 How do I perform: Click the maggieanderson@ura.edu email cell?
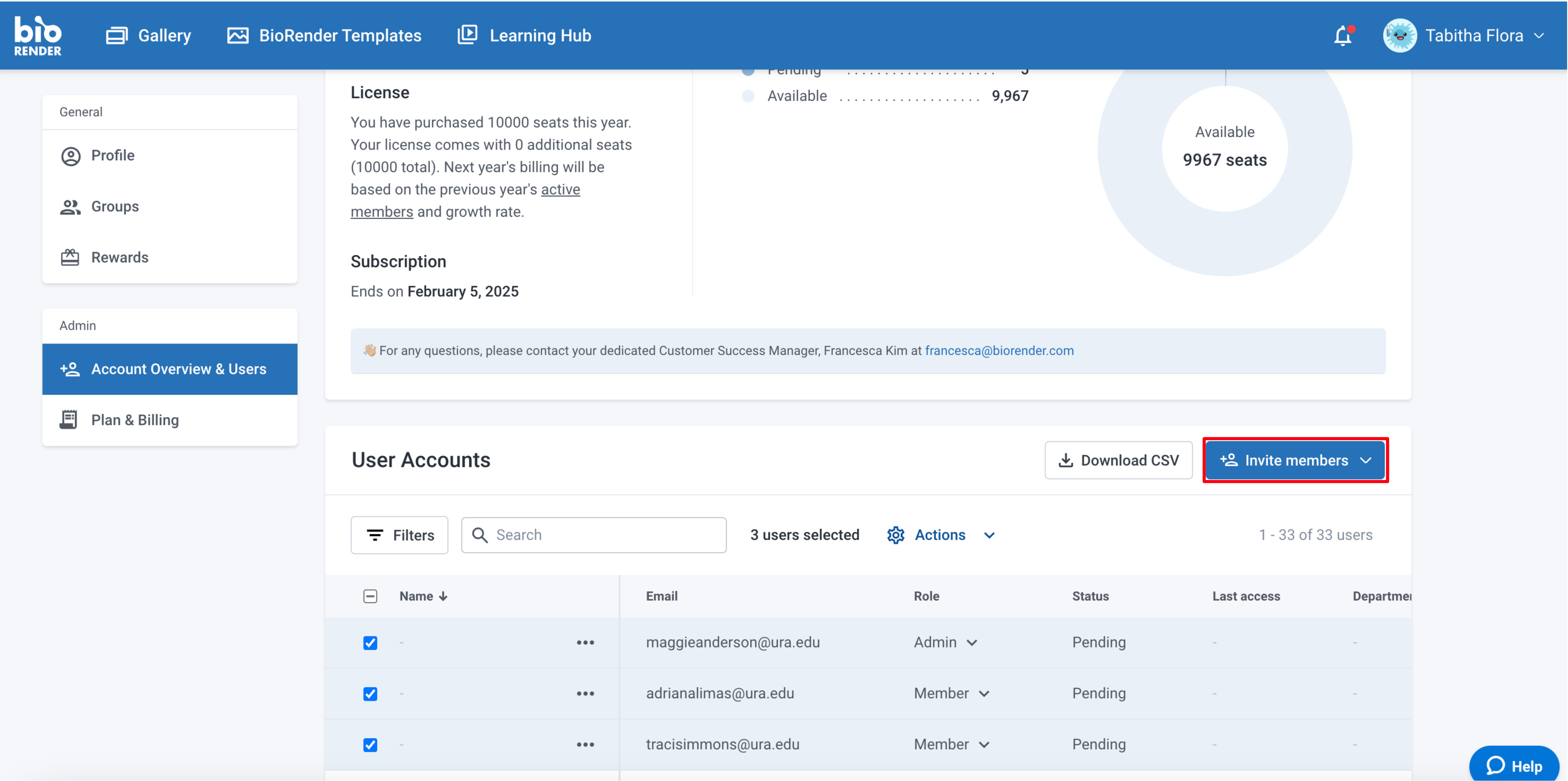coord(733,643)
